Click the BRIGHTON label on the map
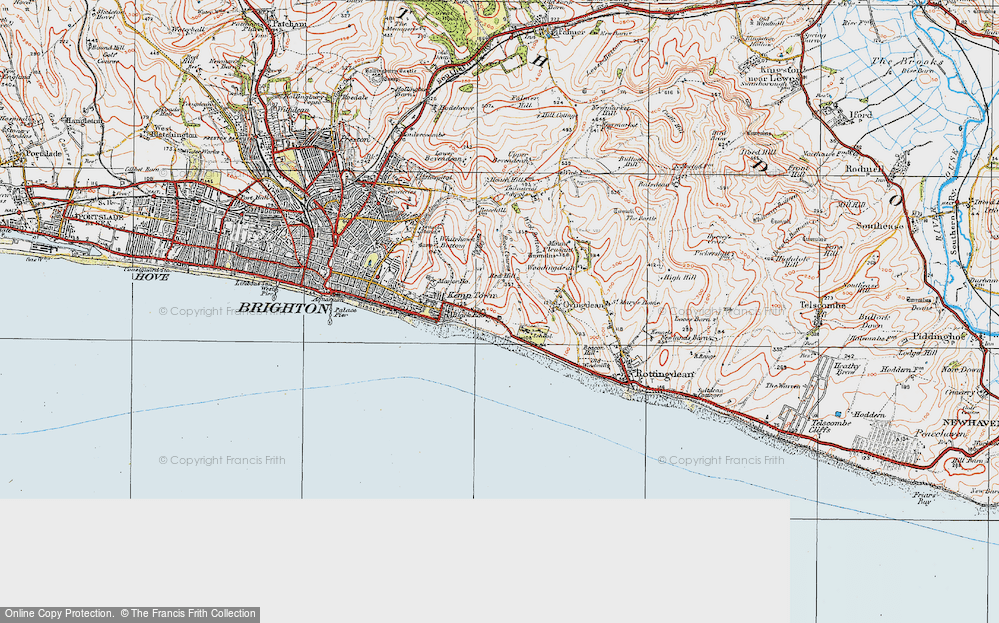999x623 pixels. pyautogui.click(x=284, y=308)
